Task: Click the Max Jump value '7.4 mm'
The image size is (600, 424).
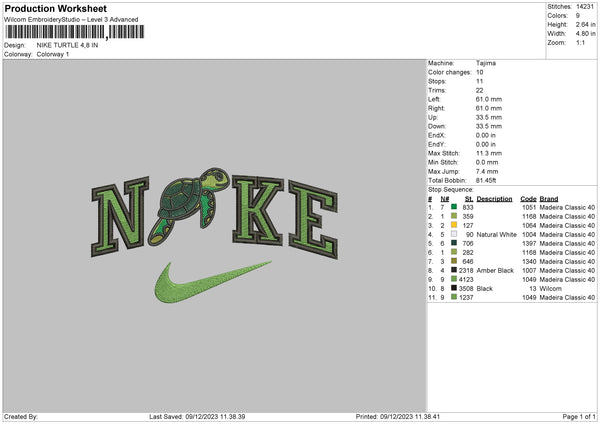Action: 487,171
